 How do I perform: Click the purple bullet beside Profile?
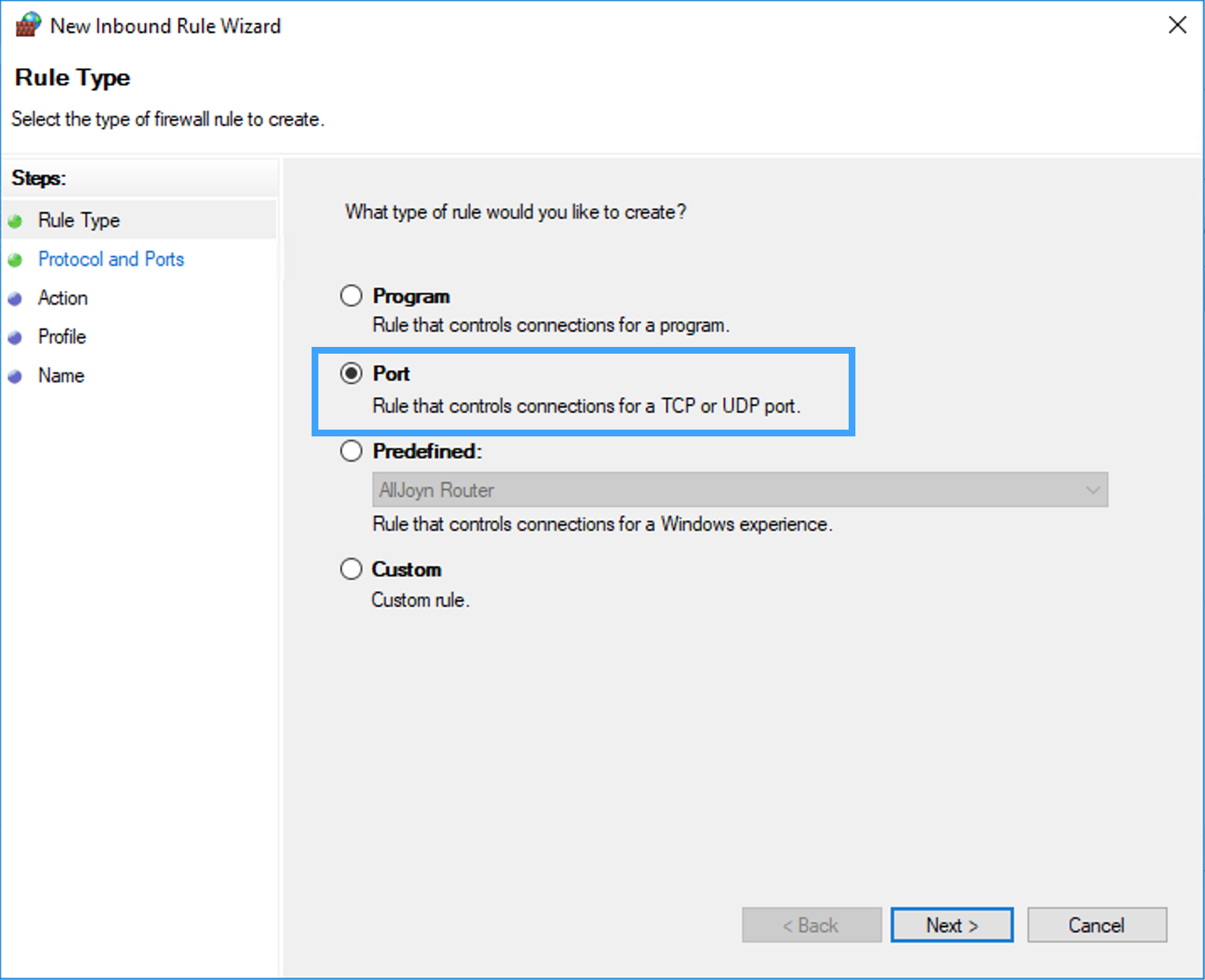(15, 338)
